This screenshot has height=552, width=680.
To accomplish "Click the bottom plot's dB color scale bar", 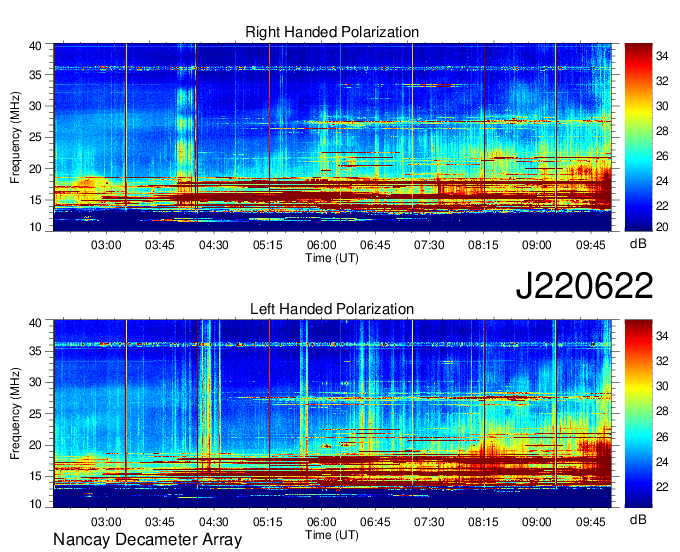I will tap(638, 414).
